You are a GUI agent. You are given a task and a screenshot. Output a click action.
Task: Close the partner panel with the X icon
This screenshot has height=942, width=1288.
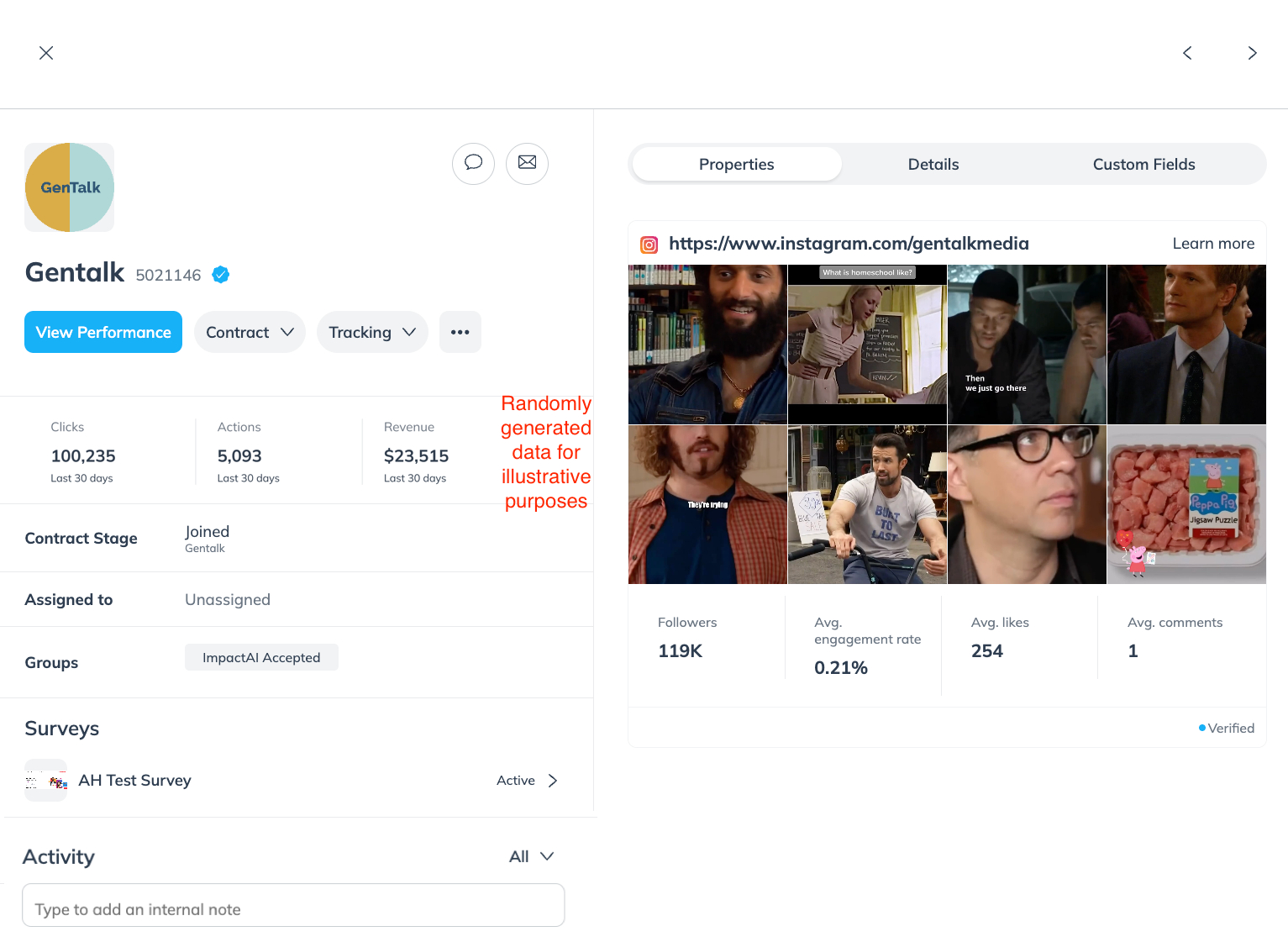tap(46, 53)
